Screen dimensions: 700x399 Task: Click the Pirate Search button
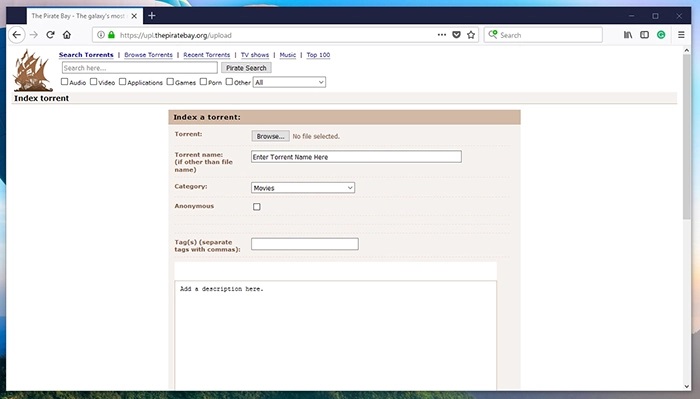246,68
